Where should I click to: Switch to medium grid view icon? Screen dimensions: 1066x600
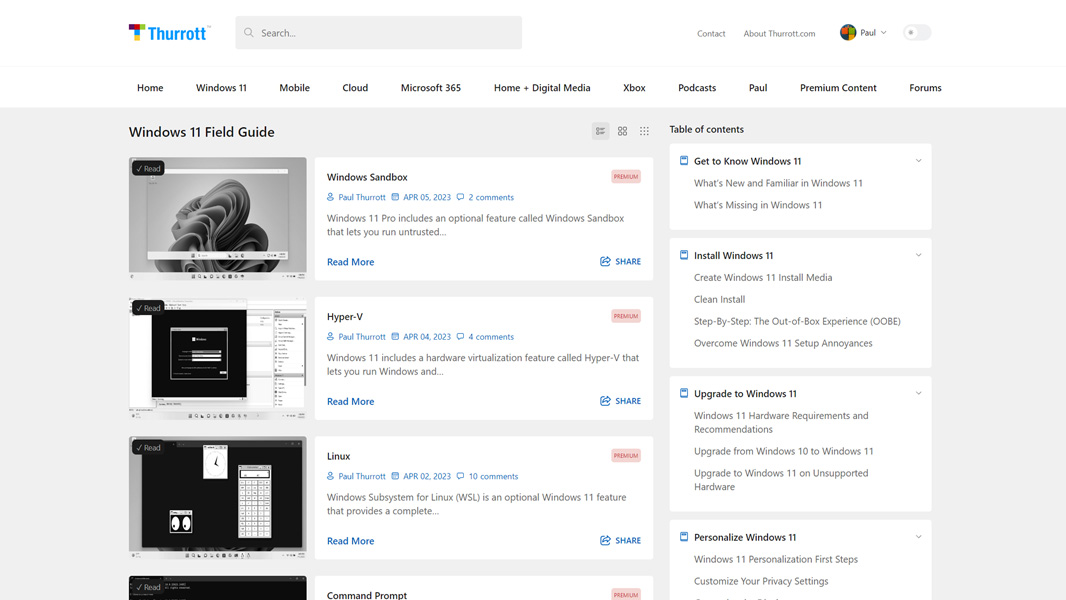622,131
